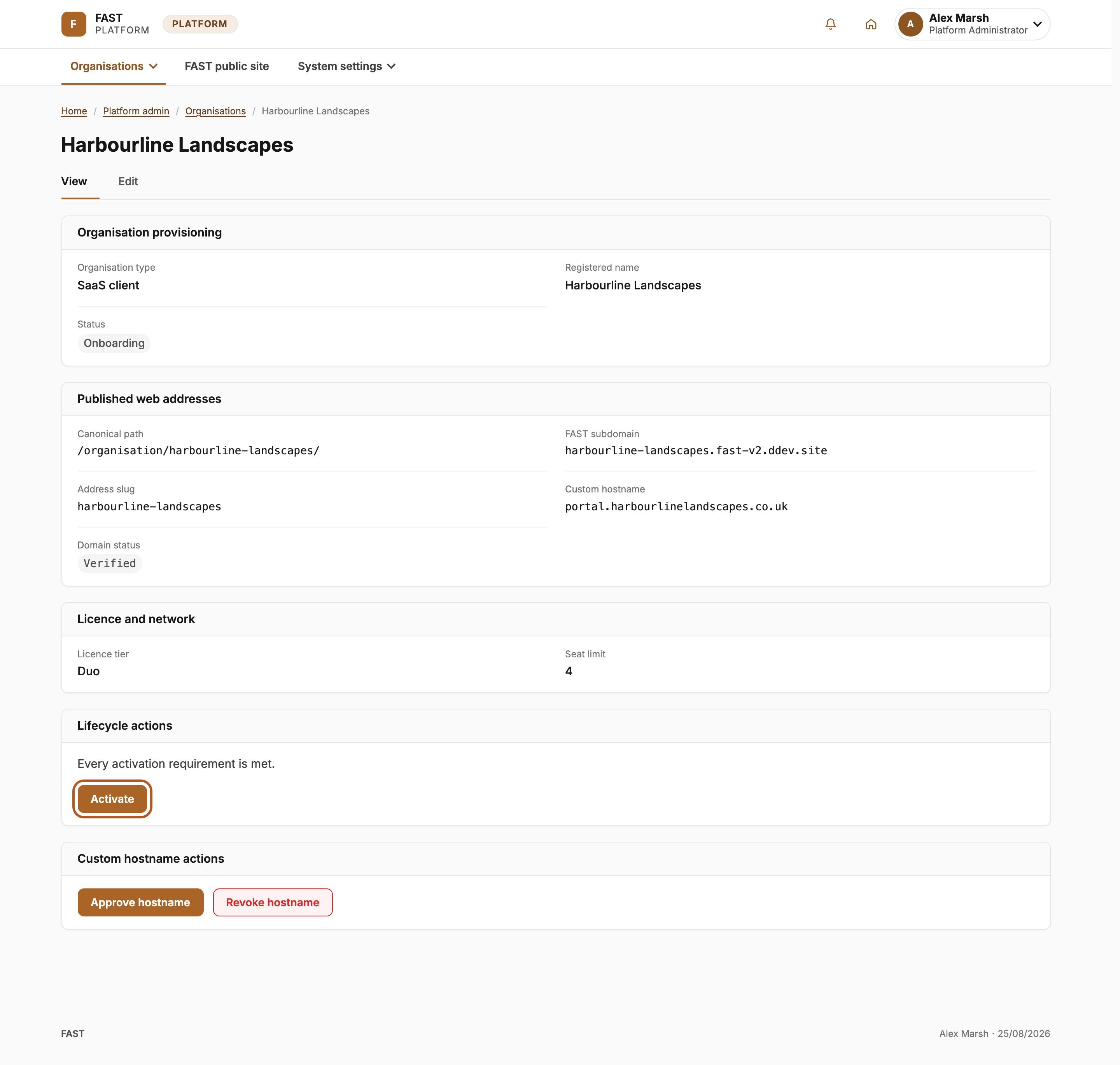The image size is (1120, 1065).
Task: Click the address slug harbourline-landscapes value
Action: point(149,506)
